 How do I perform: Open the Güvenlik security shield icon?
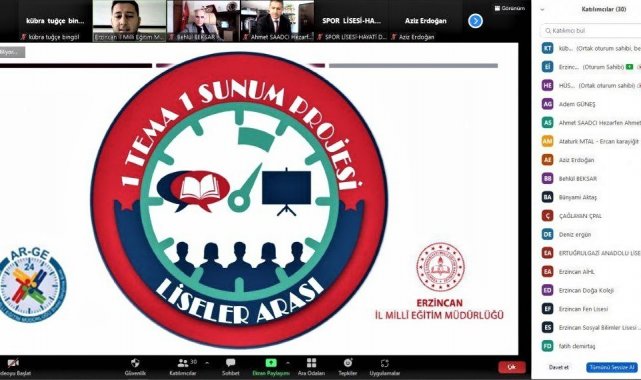(x=135, y=362)
